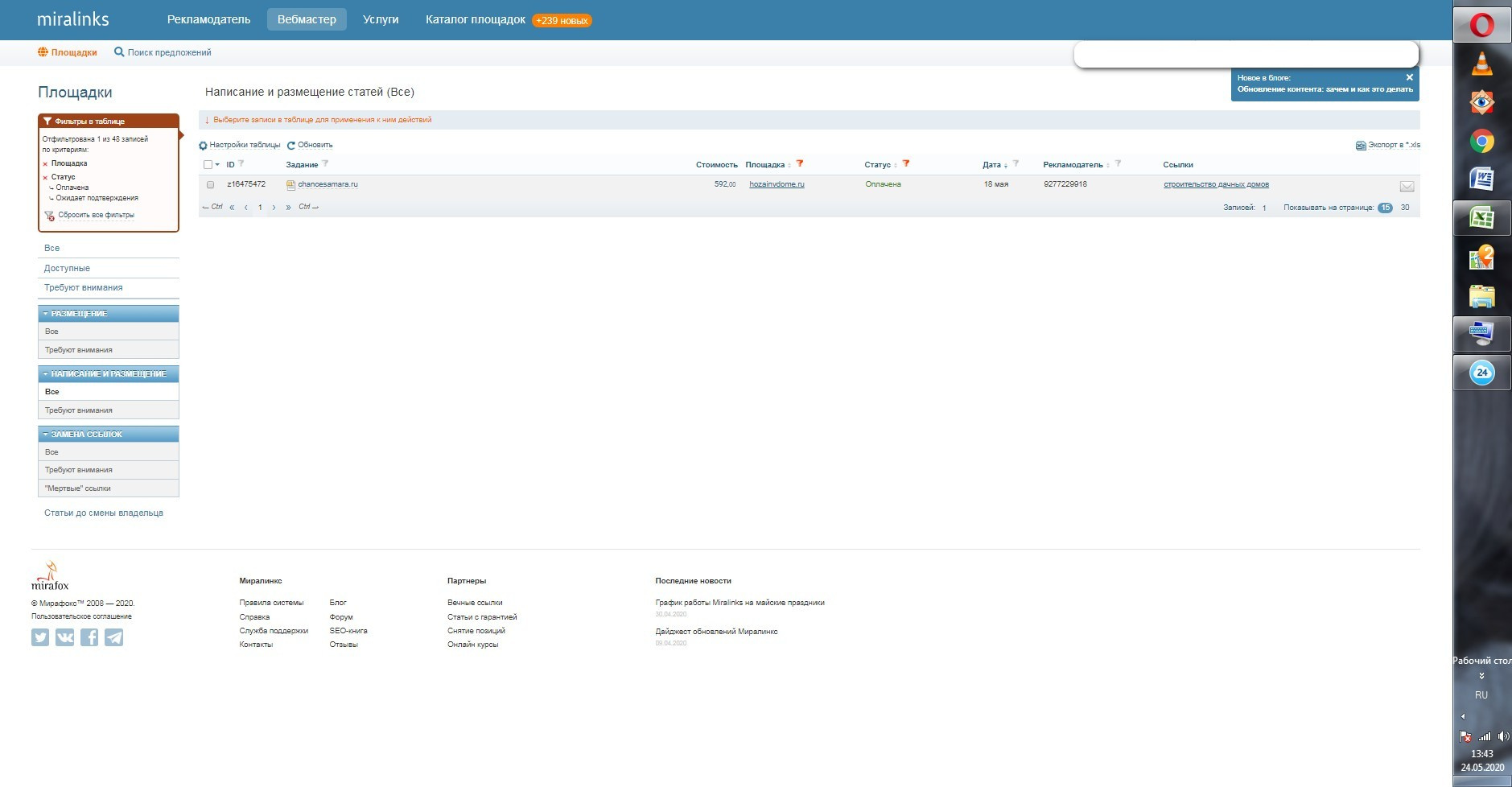1512x787 pixels.
Task: Click the filter funnel icon on Статус column
Action: (906, 163)
